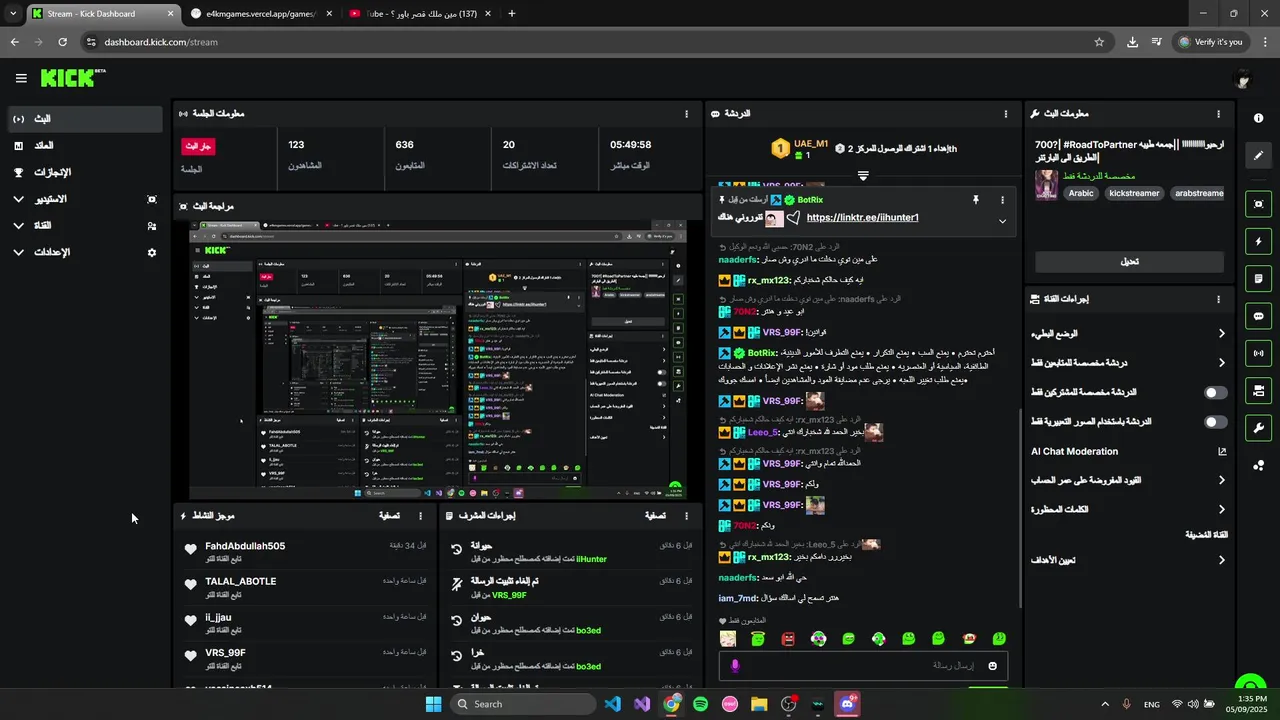Click TALAL_ABOTLE in activity feed
This screenshot has height=720, width=1280.
click(x=240, y=581)
